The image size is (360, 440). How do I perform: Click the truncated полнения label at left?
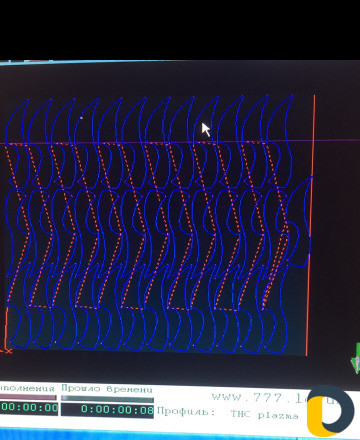point(27,388)
